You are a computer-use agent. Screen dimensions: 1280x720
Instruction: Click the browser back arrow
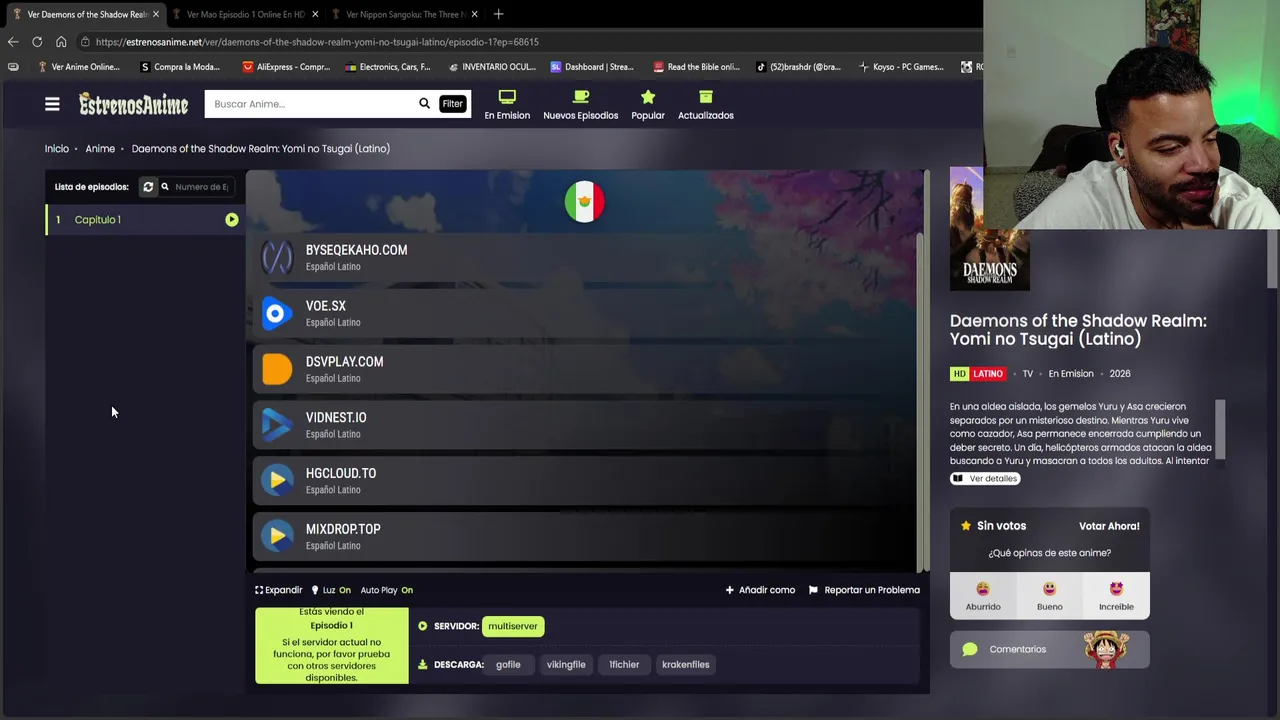pyautogui.click(x=13, y=42)
